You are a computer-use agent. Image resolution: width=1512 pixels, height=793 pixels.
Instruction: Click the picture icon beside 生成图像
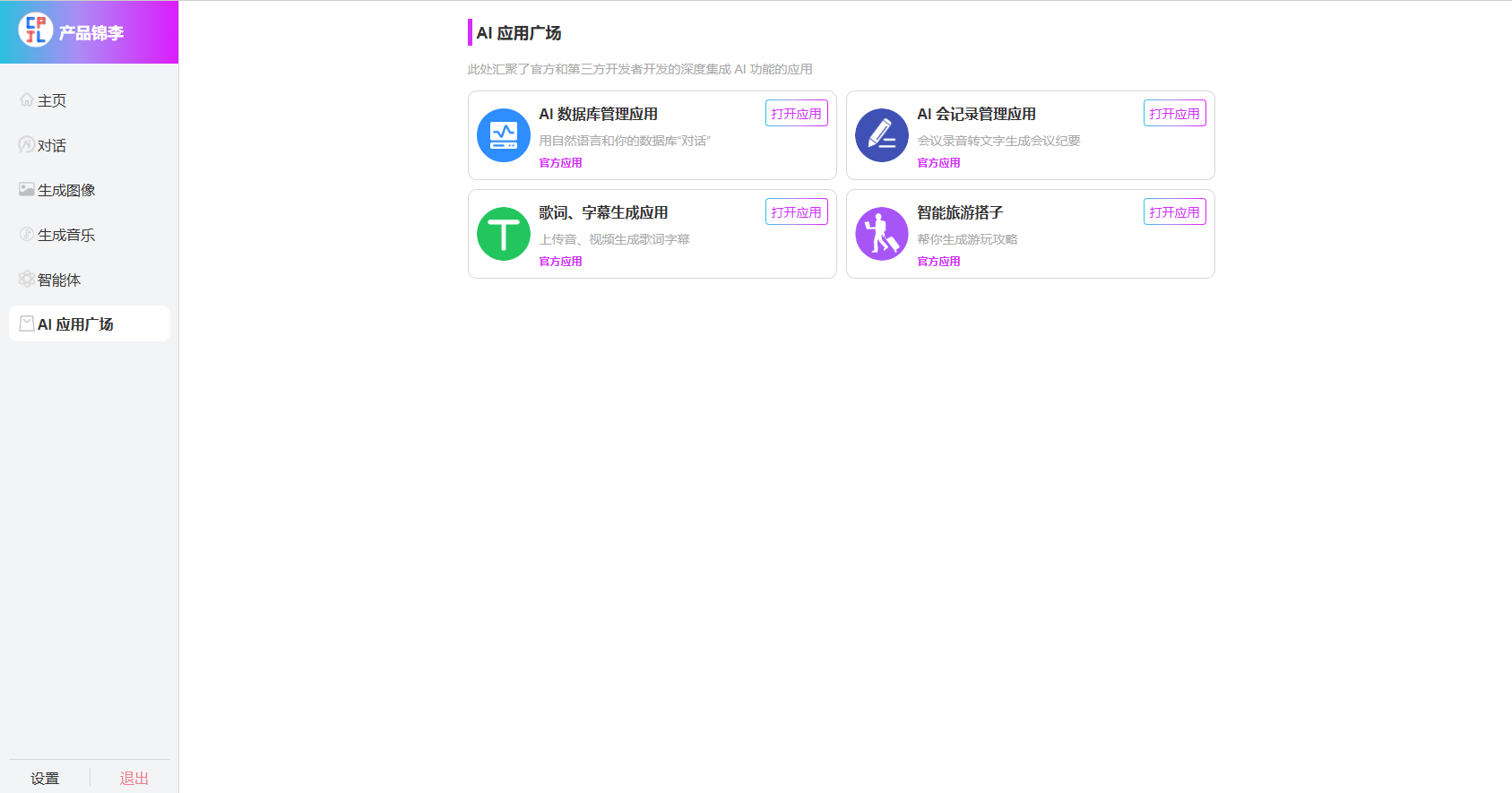(27, 189)
